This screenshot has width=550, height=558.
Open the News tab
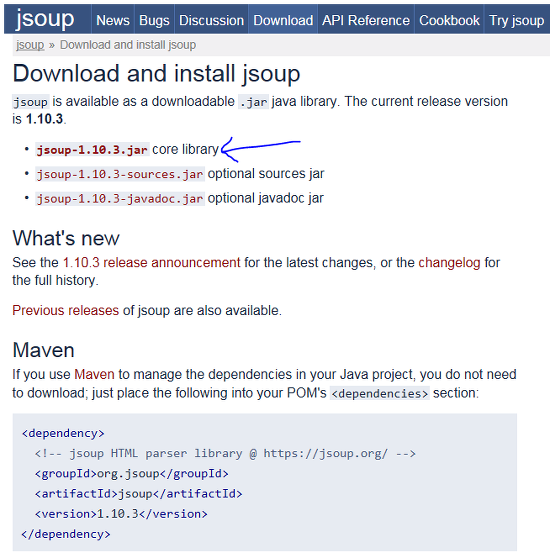pos(113,20)
